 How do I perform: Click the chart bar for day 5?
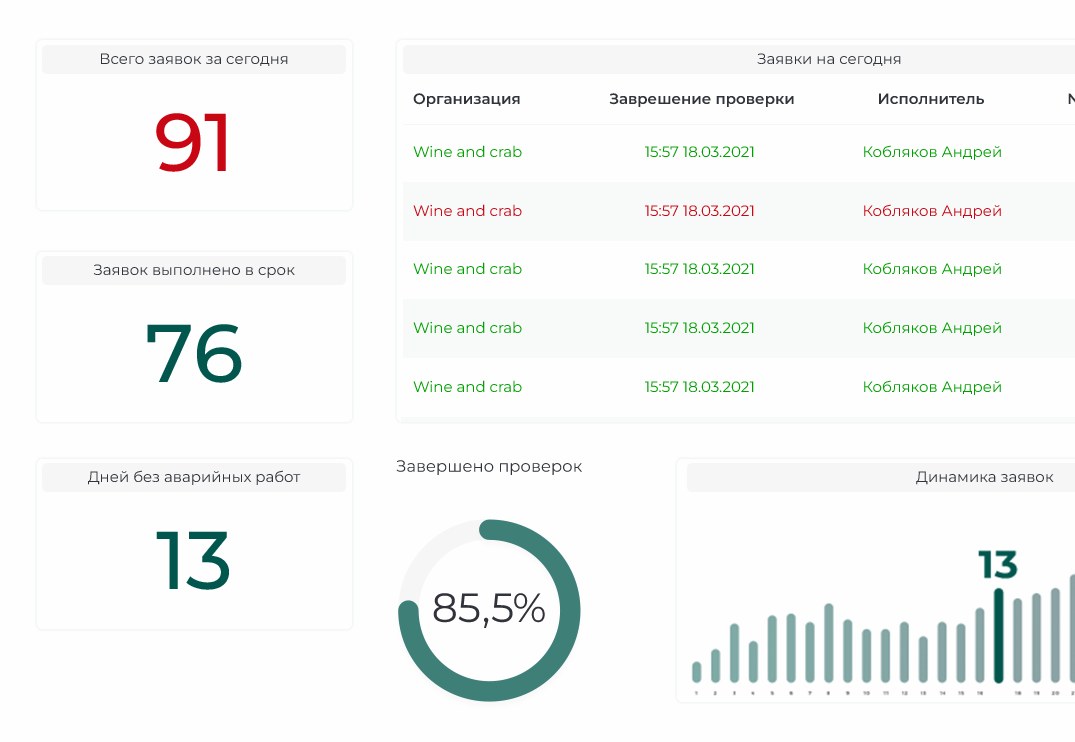point(772,649)
